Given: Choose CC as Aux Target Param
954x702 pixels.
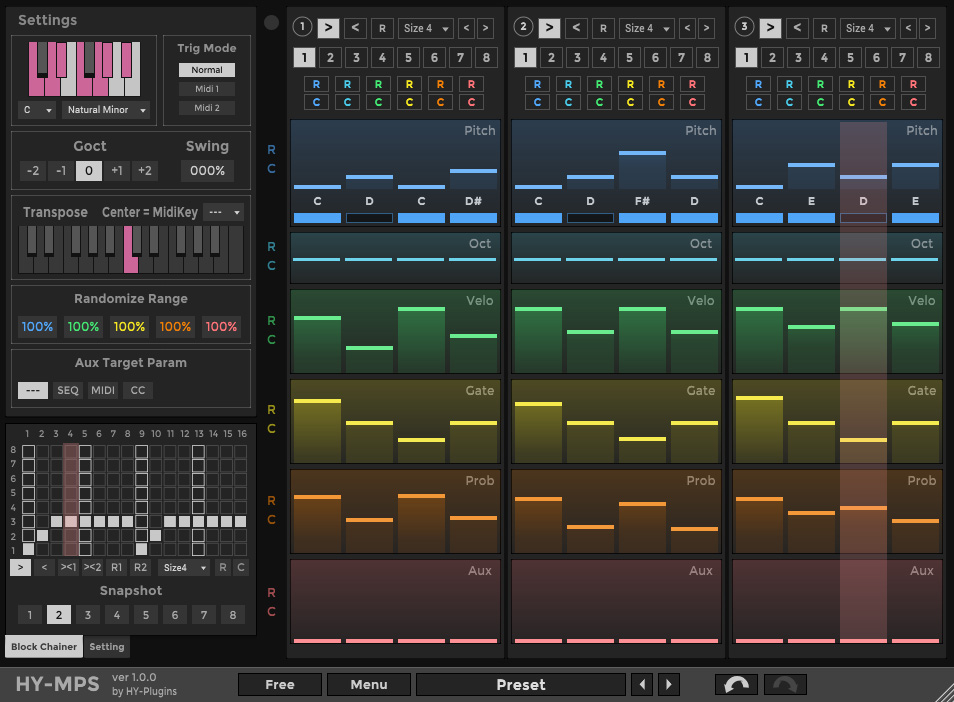Looking at the screenshot, I should [138, 391].
